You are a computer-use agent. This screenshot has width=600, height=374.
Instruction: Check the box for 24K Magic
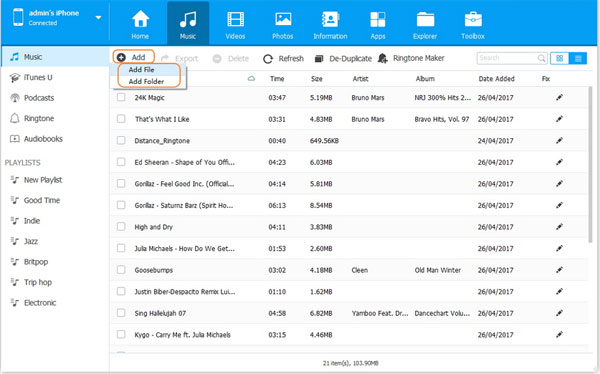point(121,97)
